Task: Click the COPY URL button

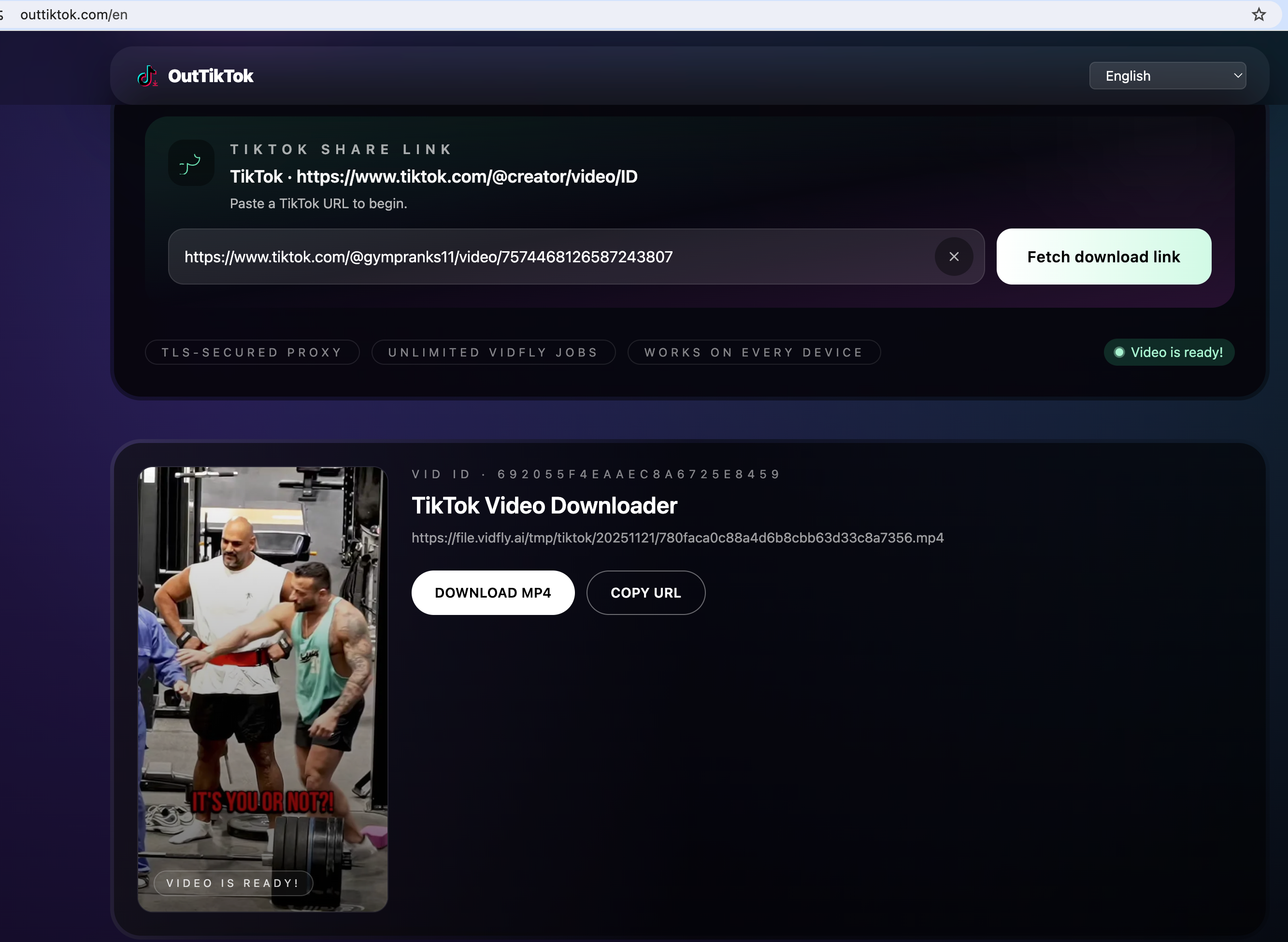Action: coord(645,592)
